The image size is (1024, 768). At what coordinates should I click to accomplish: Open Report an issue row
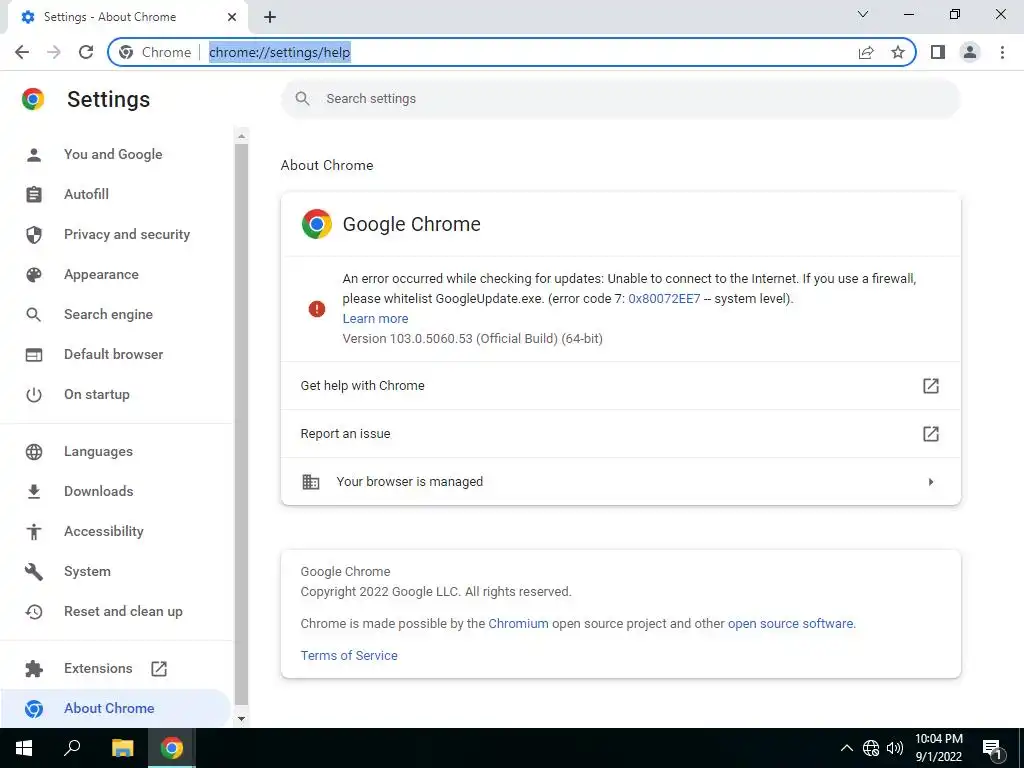pyautogui.click(x=620, y=434)
